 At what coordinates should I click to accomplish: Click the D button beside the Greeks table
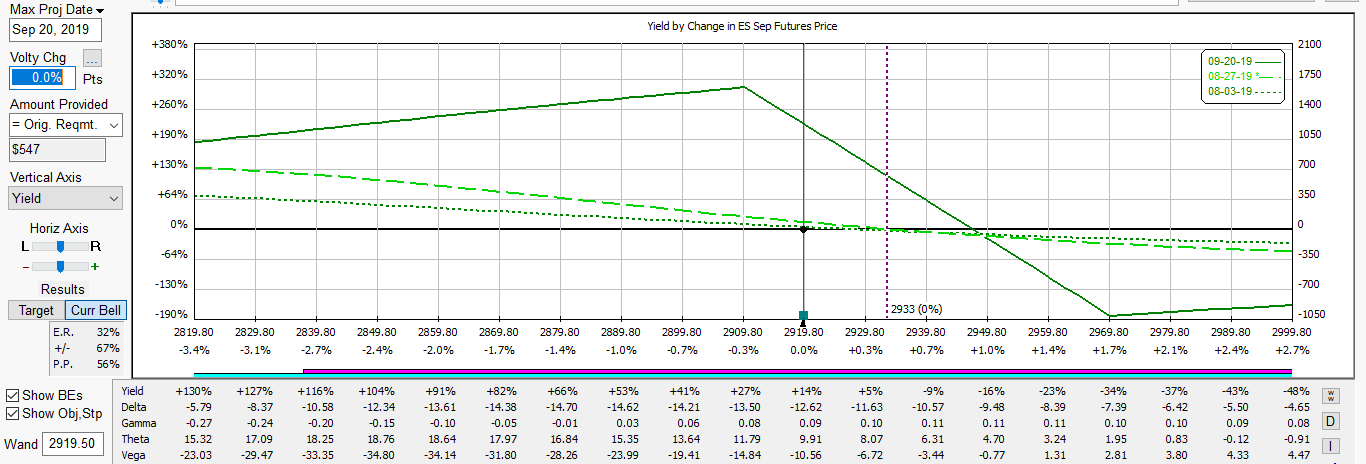point(1331,421)
